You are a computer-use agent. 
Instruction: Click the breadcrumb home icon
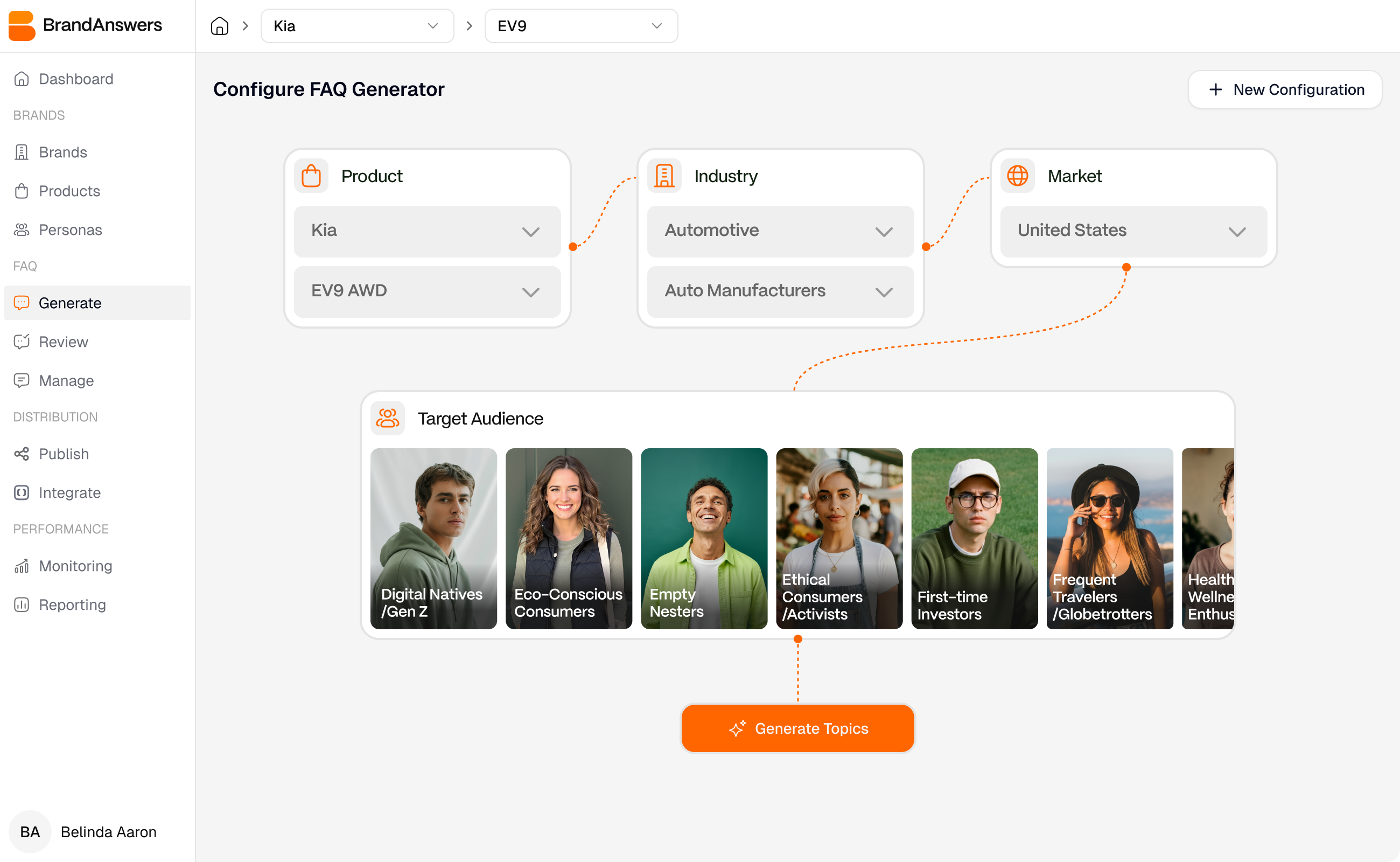[x=219, y=26]
